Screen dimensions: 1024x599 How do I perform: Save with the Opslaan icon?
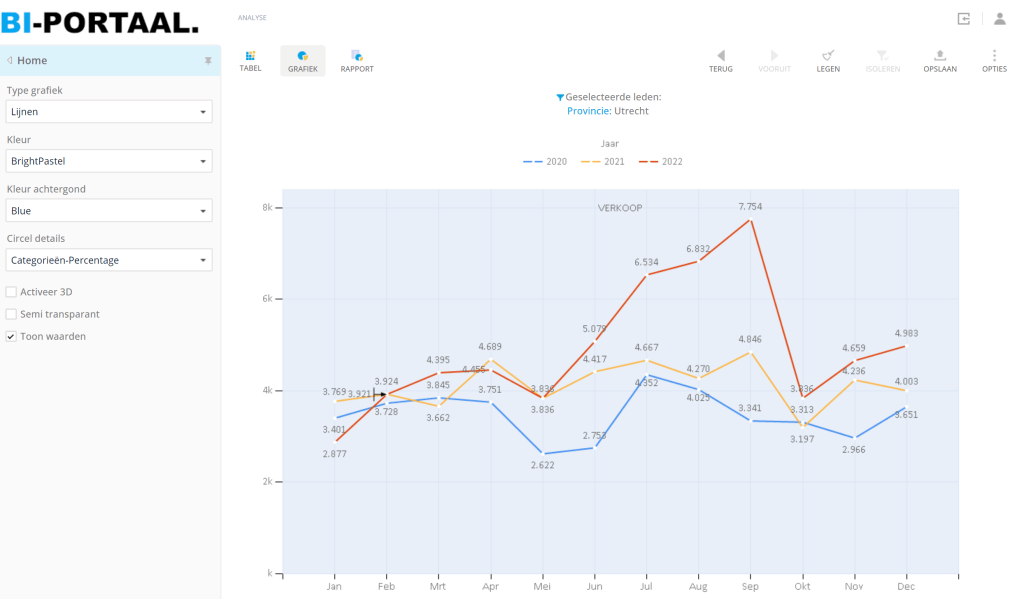[940, 56]
